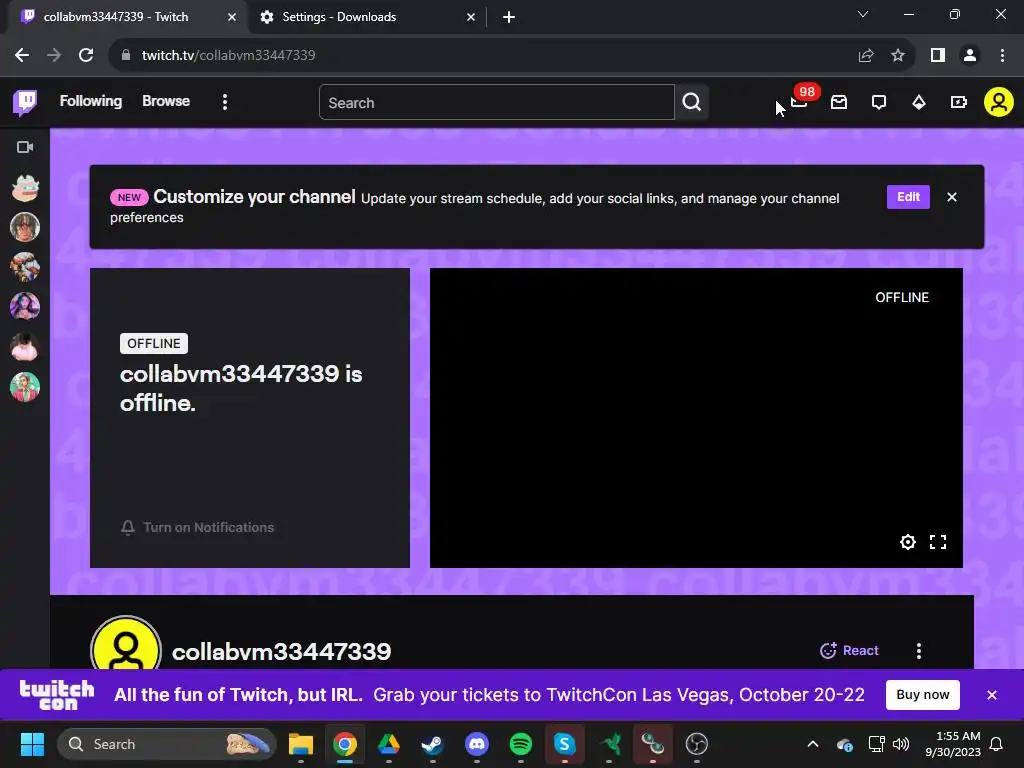Image resolution: width=1024 pixels, height=768 pixels.
Task: Go to the Following page
Action: click(91, 101)
